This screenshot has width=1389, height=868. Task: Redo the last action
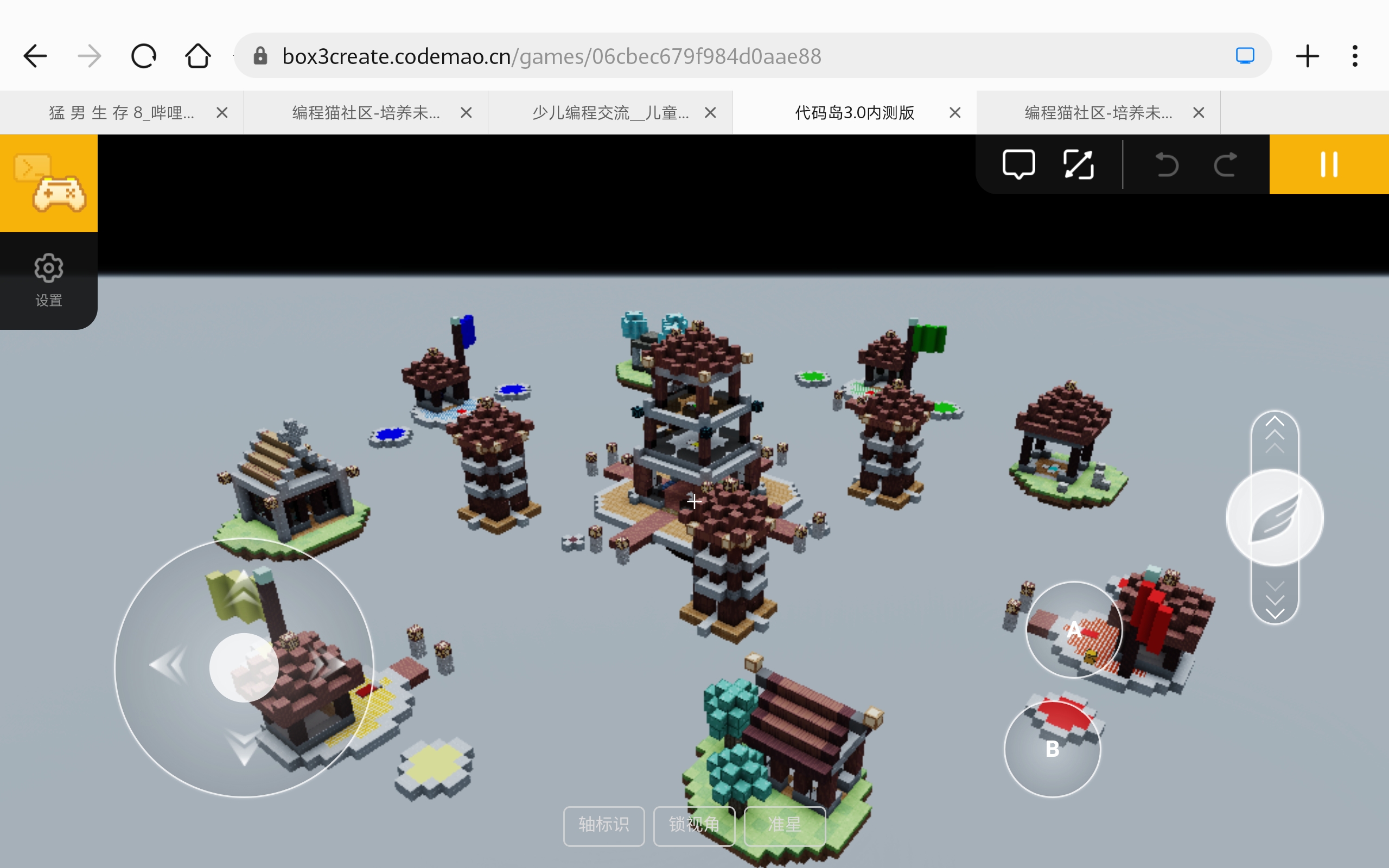click(1226, 165)
